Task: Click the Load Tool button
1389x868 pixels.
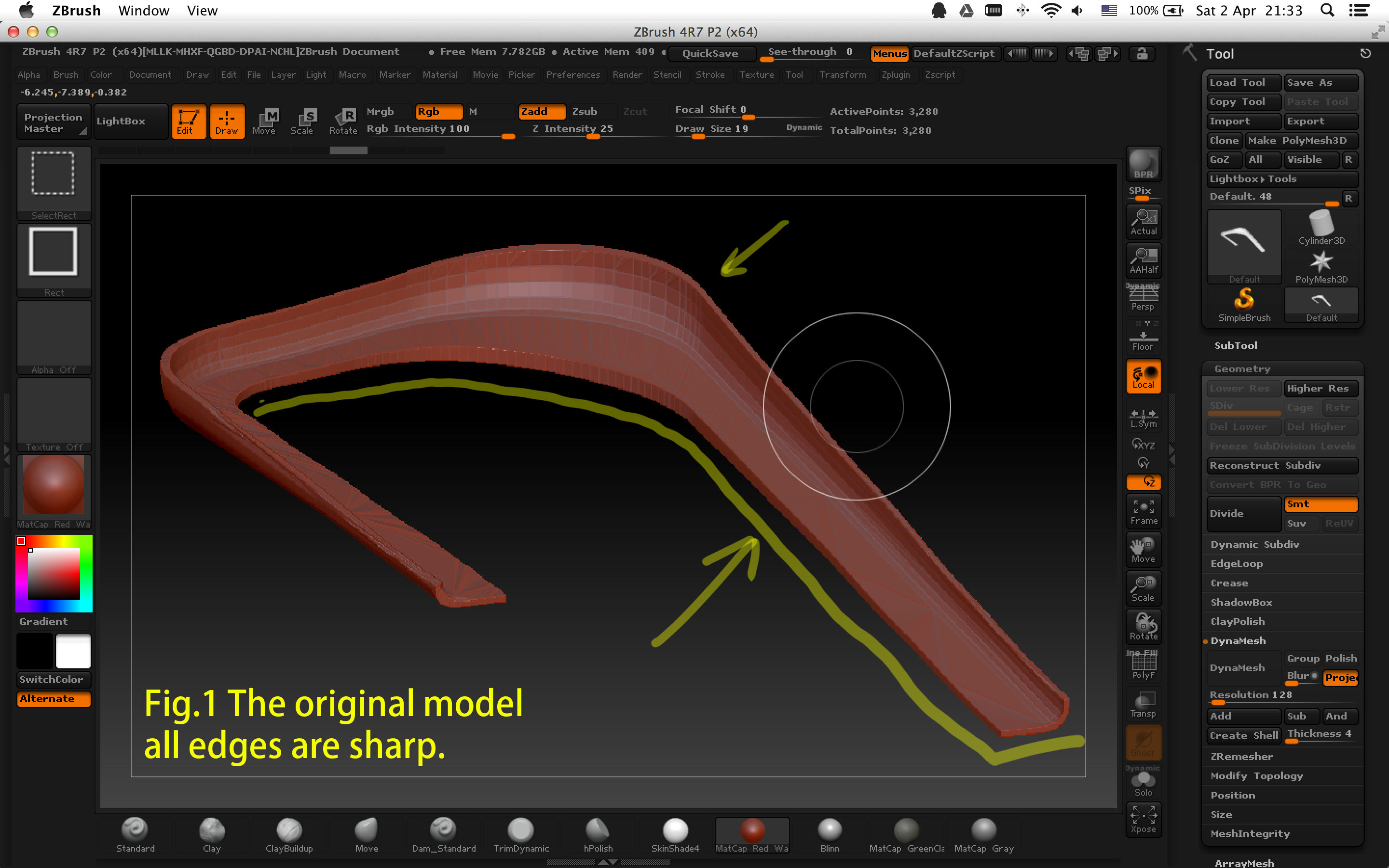Action: 1244,82
